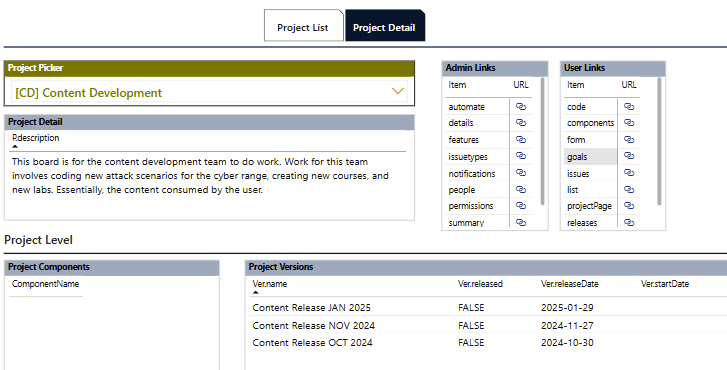Open the list user link icon

(x=629, y=189)
